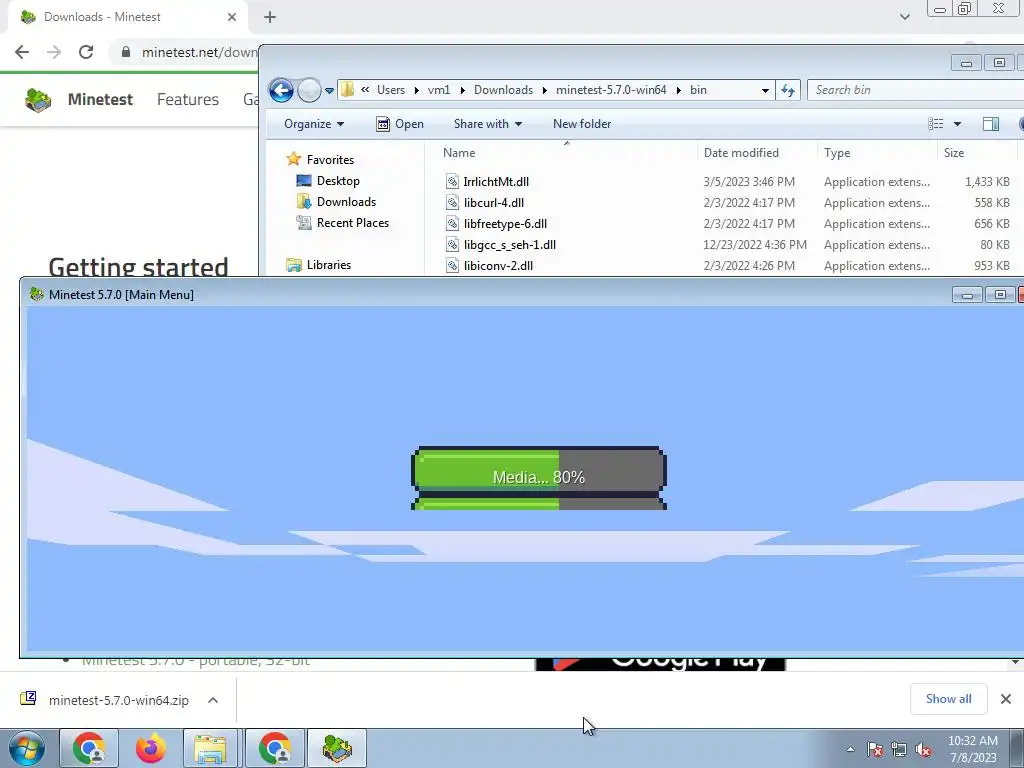This screenshot has height=768, width=1024.
Task: Close the Downloads - Minetest tab
Action: tap(232, 17)
